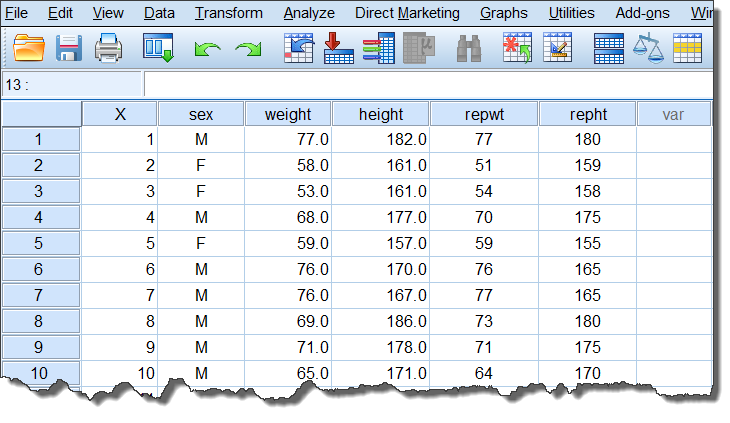Click the Open data document folder icon
Screen dimensions: 730x423
coord(30,47)
